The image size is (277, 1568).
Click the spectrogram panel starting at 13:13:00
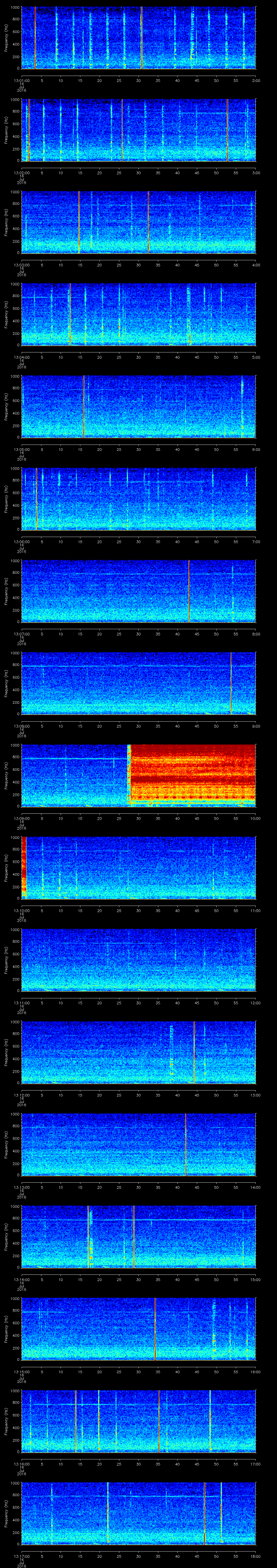tap(138, 1144)
